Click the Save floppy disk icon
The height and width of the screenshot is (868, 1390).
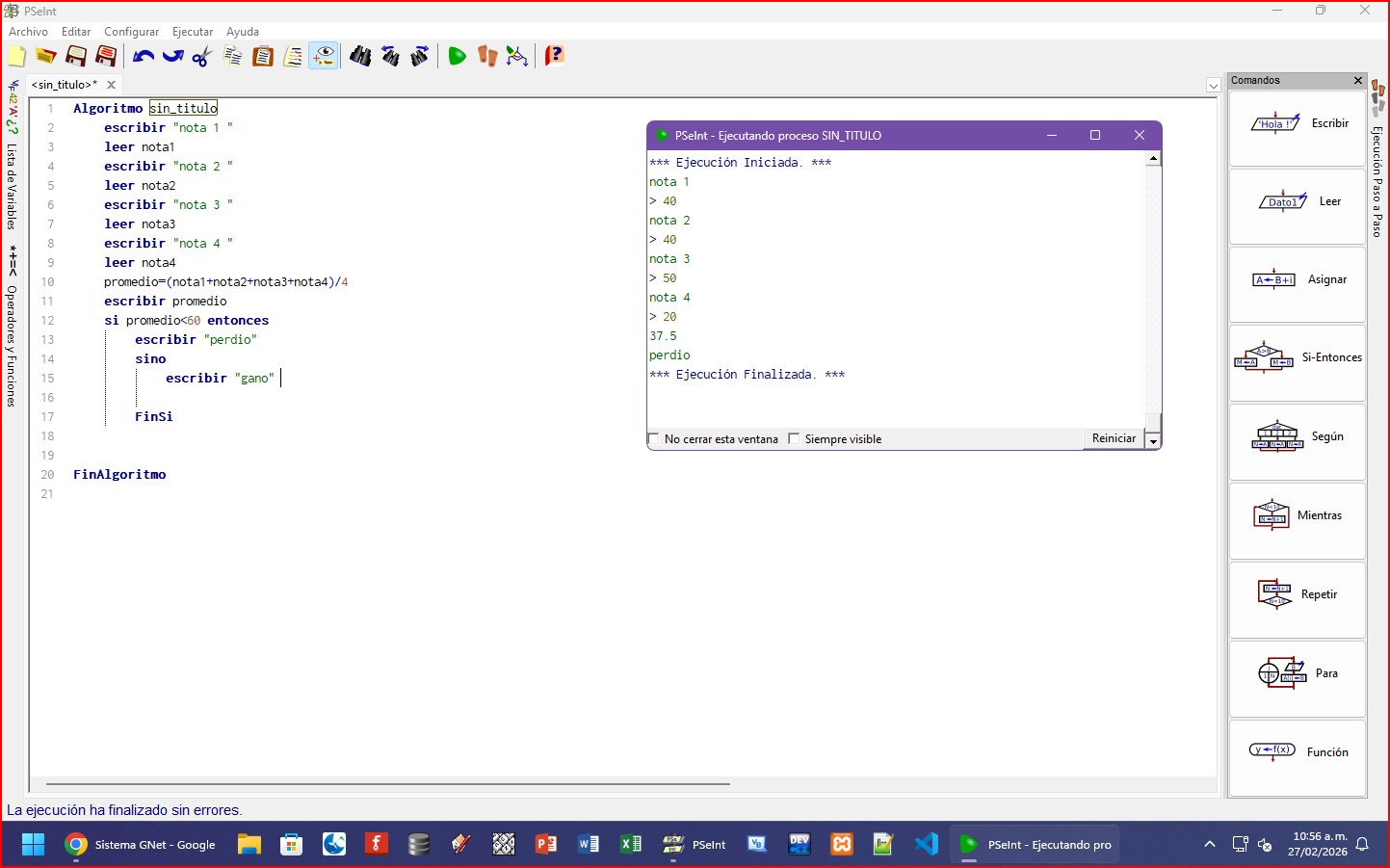coord(76,57)
